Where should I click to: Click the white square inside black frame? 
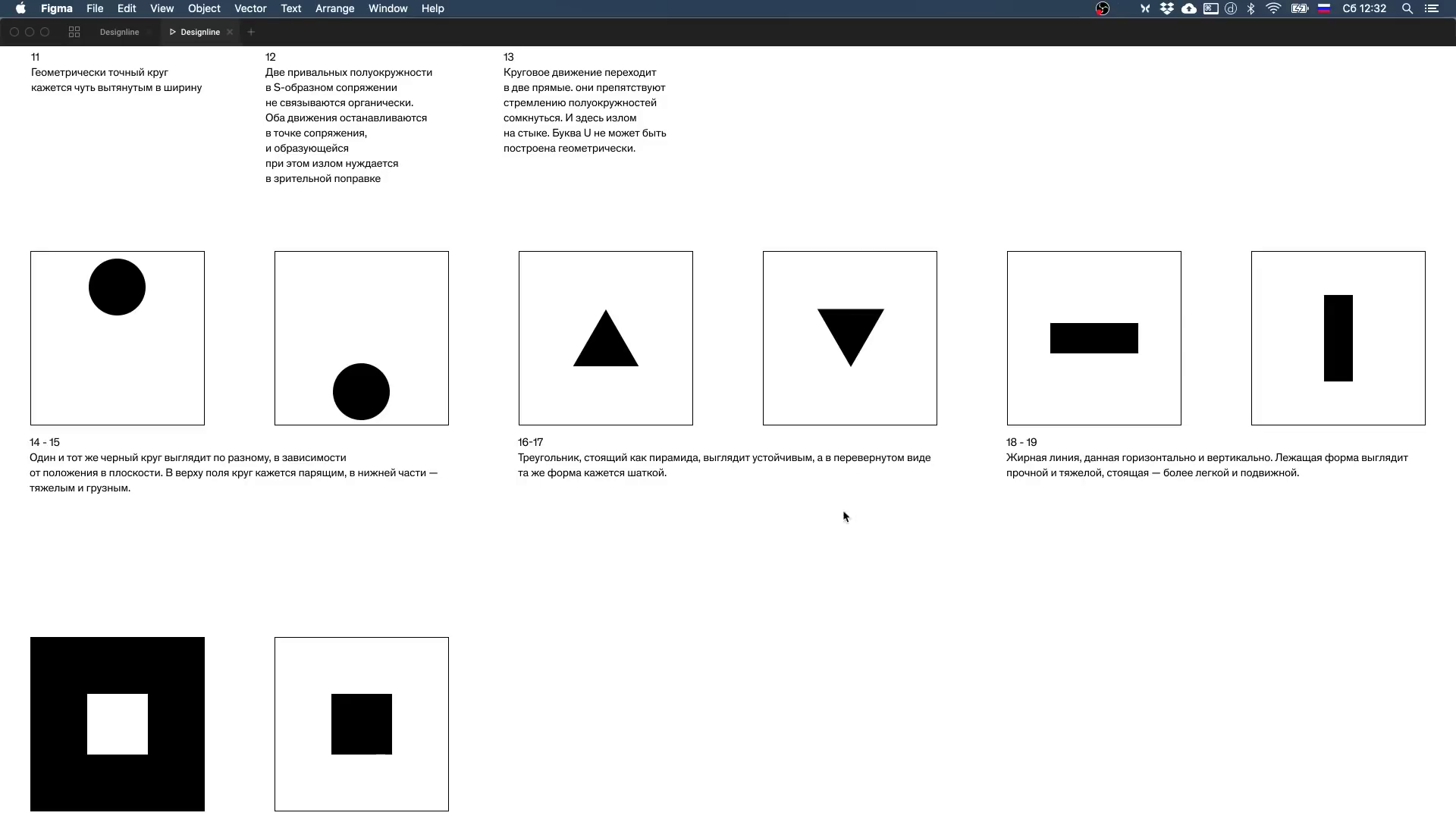click(x=118, y=724)
